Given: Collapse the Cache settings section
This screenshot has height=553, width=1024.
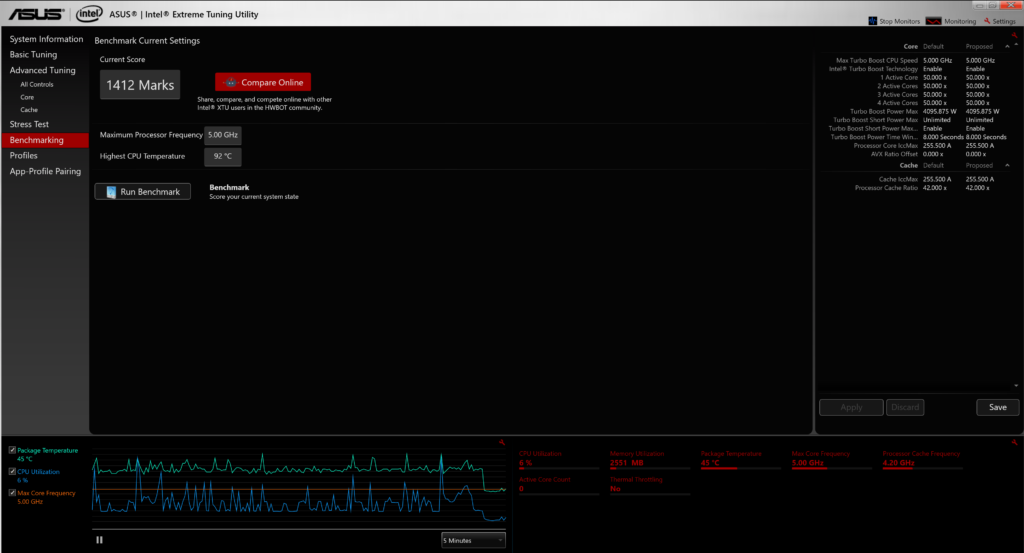Looking at the screenshot, I should (x=1007, y=165).
